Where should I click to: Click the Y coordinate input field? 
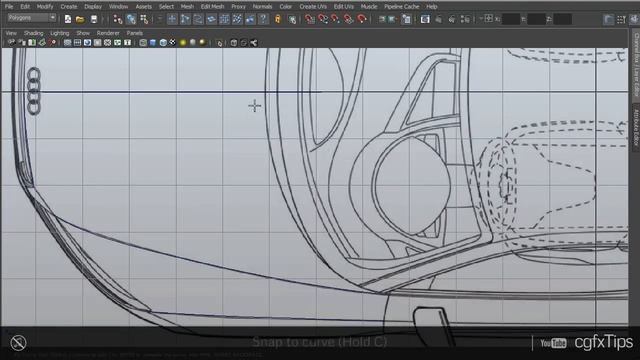pos(536,19)
